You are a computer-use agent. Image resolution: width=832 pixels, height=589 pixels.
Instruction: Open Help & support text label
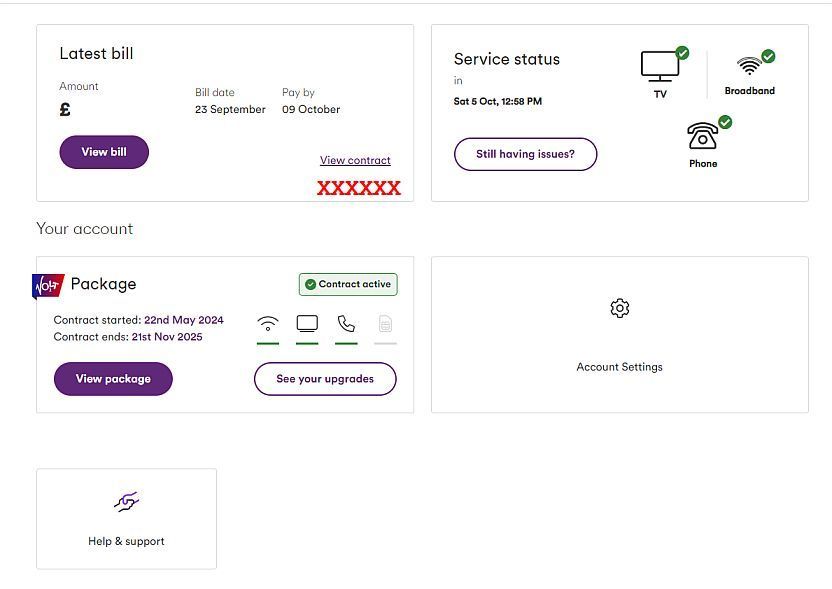(x=126, y=541)
